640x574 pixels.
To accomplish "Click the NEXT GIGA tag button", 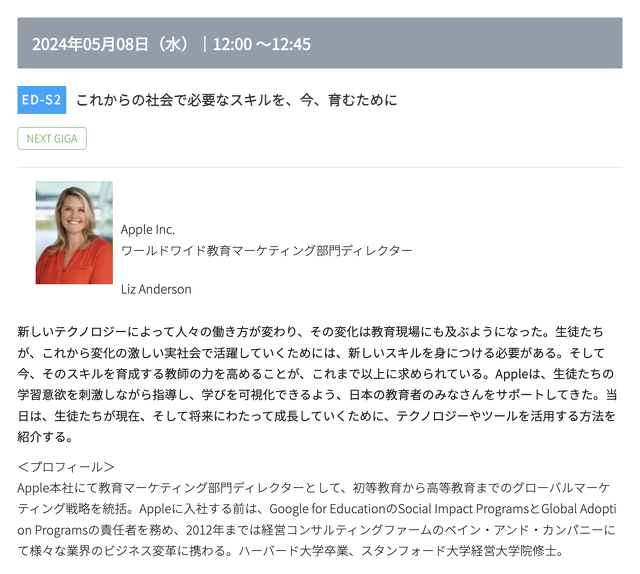I will pos(52,138).
